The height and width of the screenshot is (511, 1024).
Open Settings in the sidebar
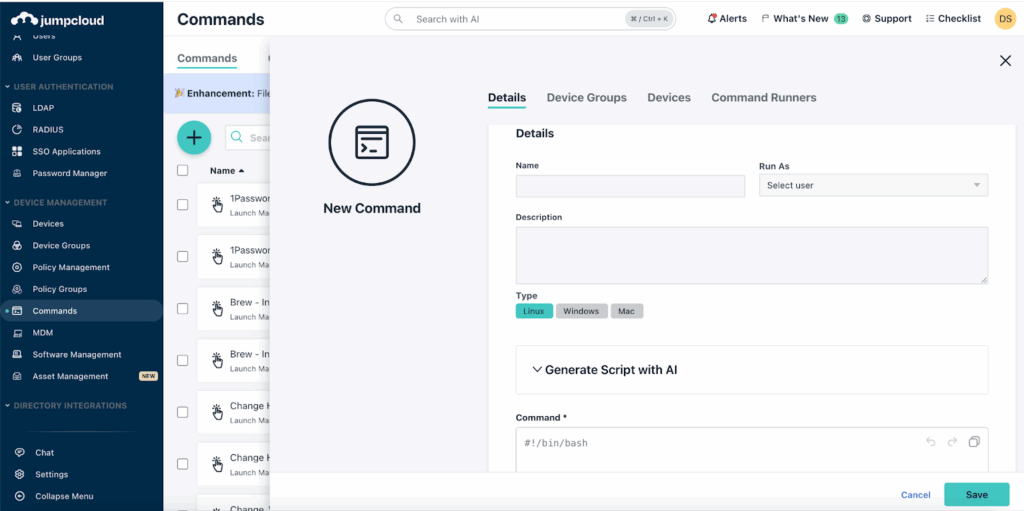point(51,475)
